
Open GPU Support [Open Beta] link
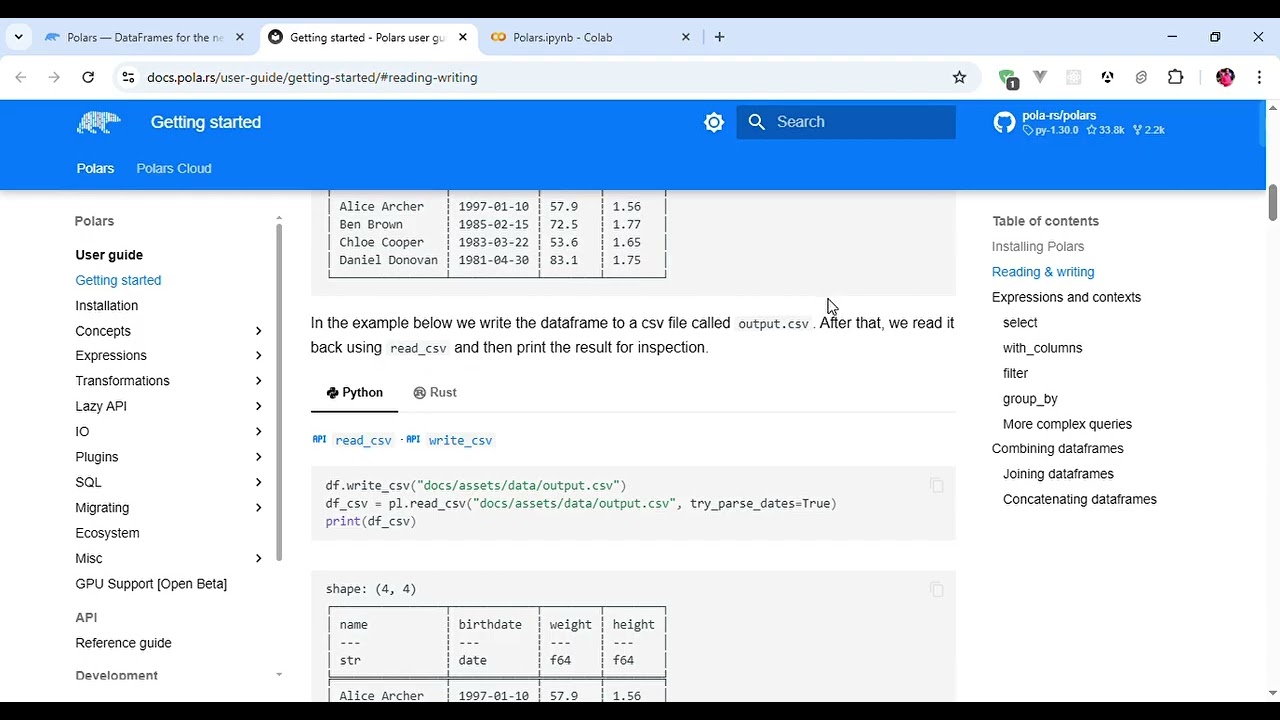[x=151, y=584]
